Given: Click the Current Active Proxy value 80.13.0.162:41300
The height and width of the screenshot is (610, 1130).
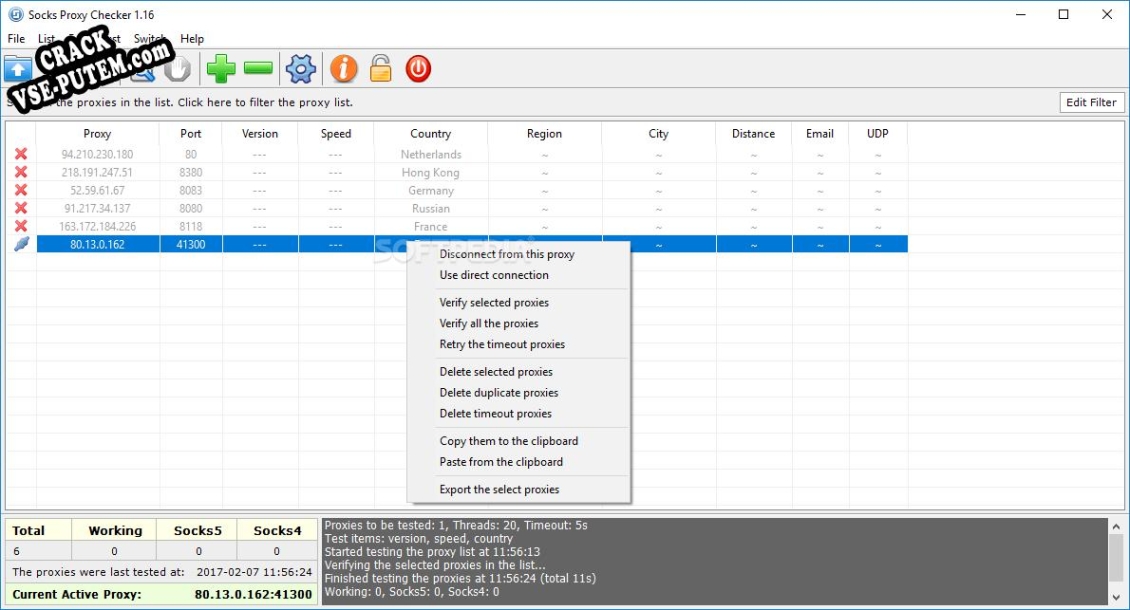Looking at the screenshot, I should tap(253, 595).
